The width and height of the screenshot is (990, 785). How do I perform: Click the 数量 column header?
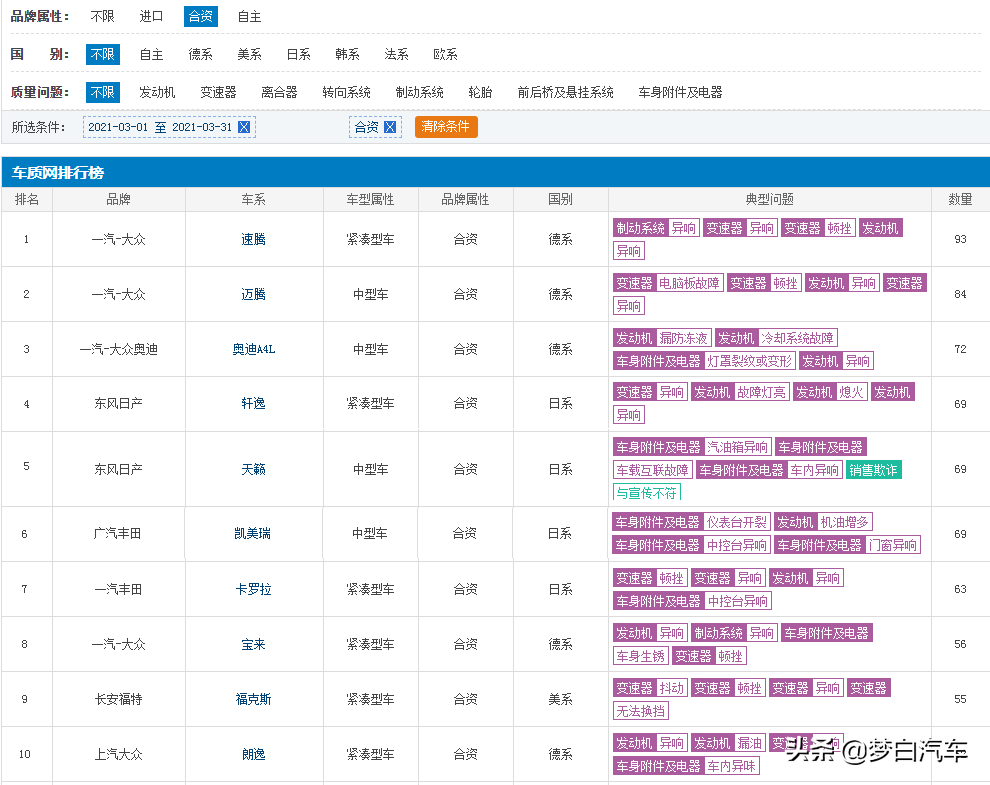tap(960, 200)
